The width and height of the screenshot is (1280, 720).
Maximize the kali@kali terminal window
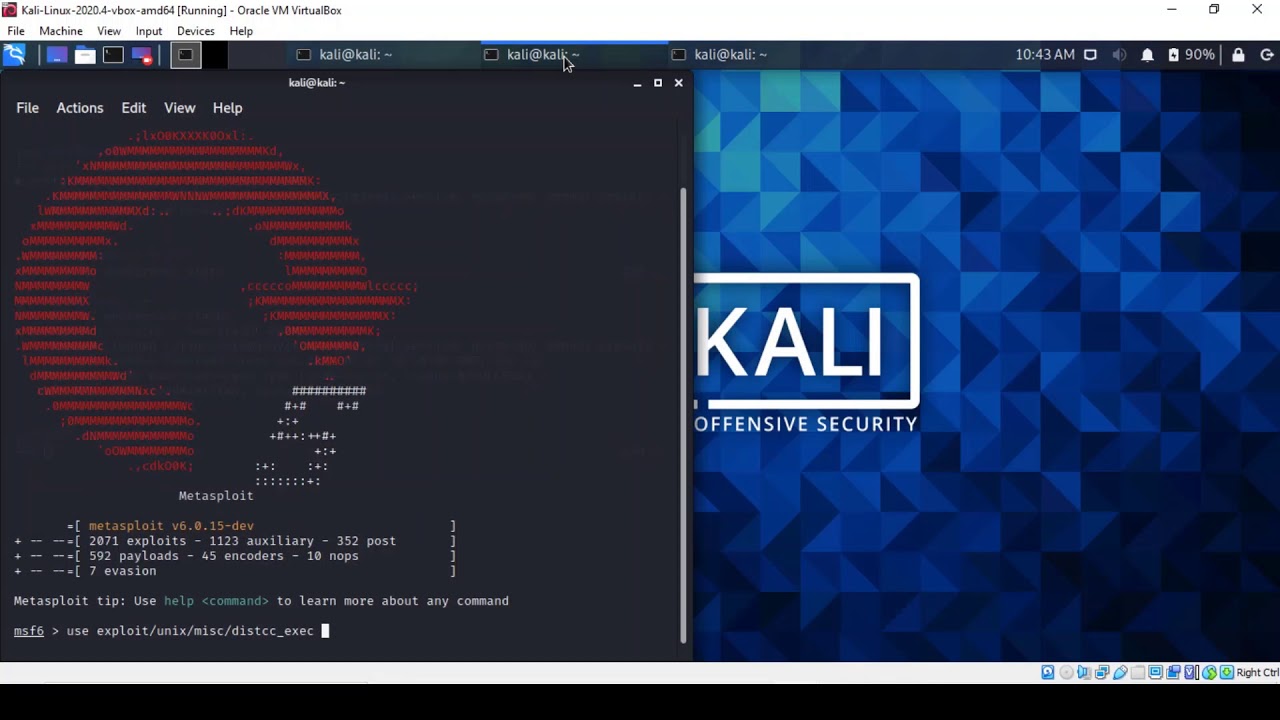click(658, 83)
